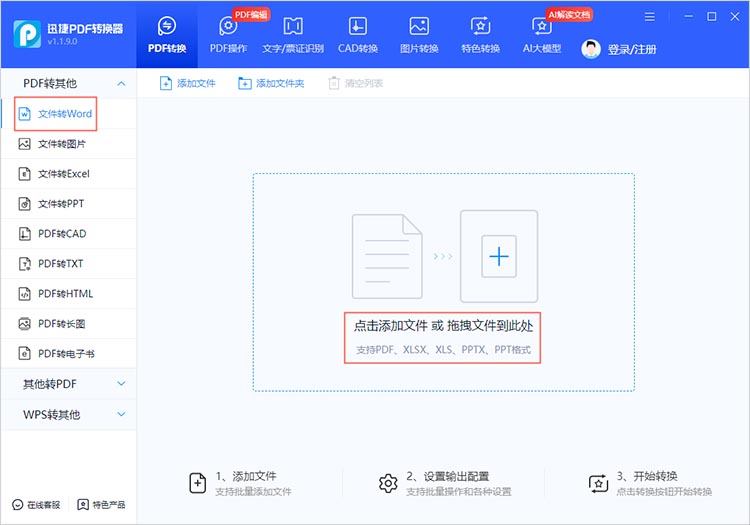Click the user avatar icon
Image resolution: width=750 pixels, height=525 pixels.
tap(591, 49)
